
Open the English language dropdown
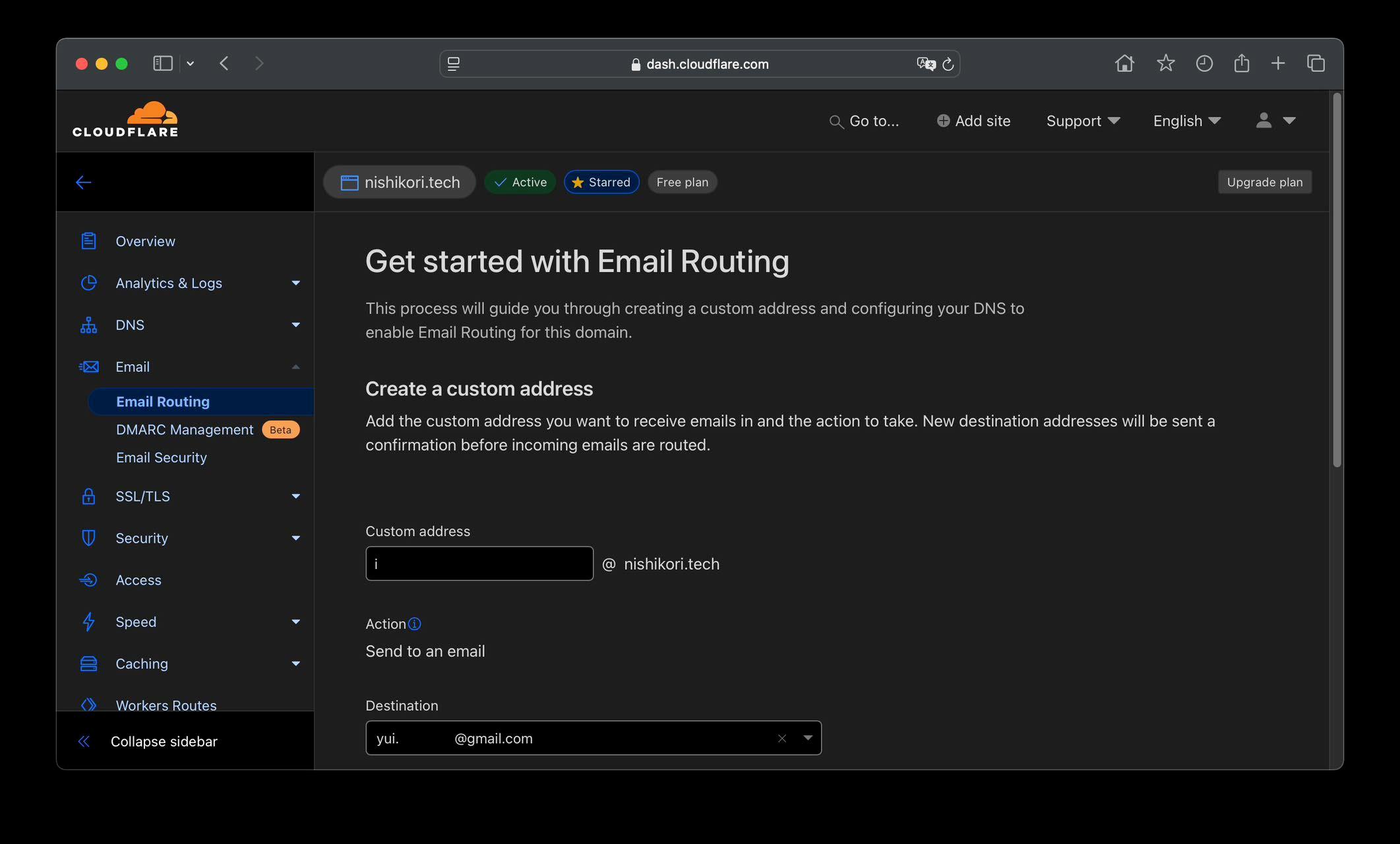click(x=1187, y=121)
